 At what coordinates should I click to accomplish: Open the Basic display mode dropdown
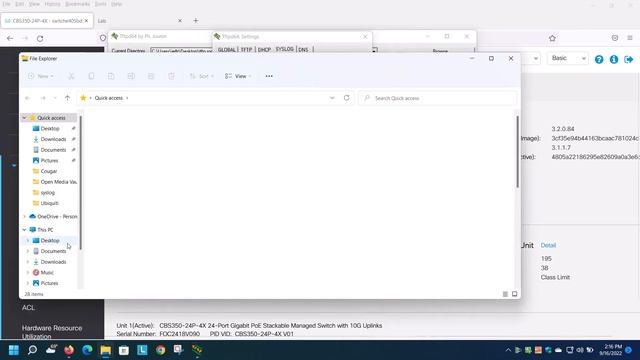pyautogui.click(x=567, y=58)
